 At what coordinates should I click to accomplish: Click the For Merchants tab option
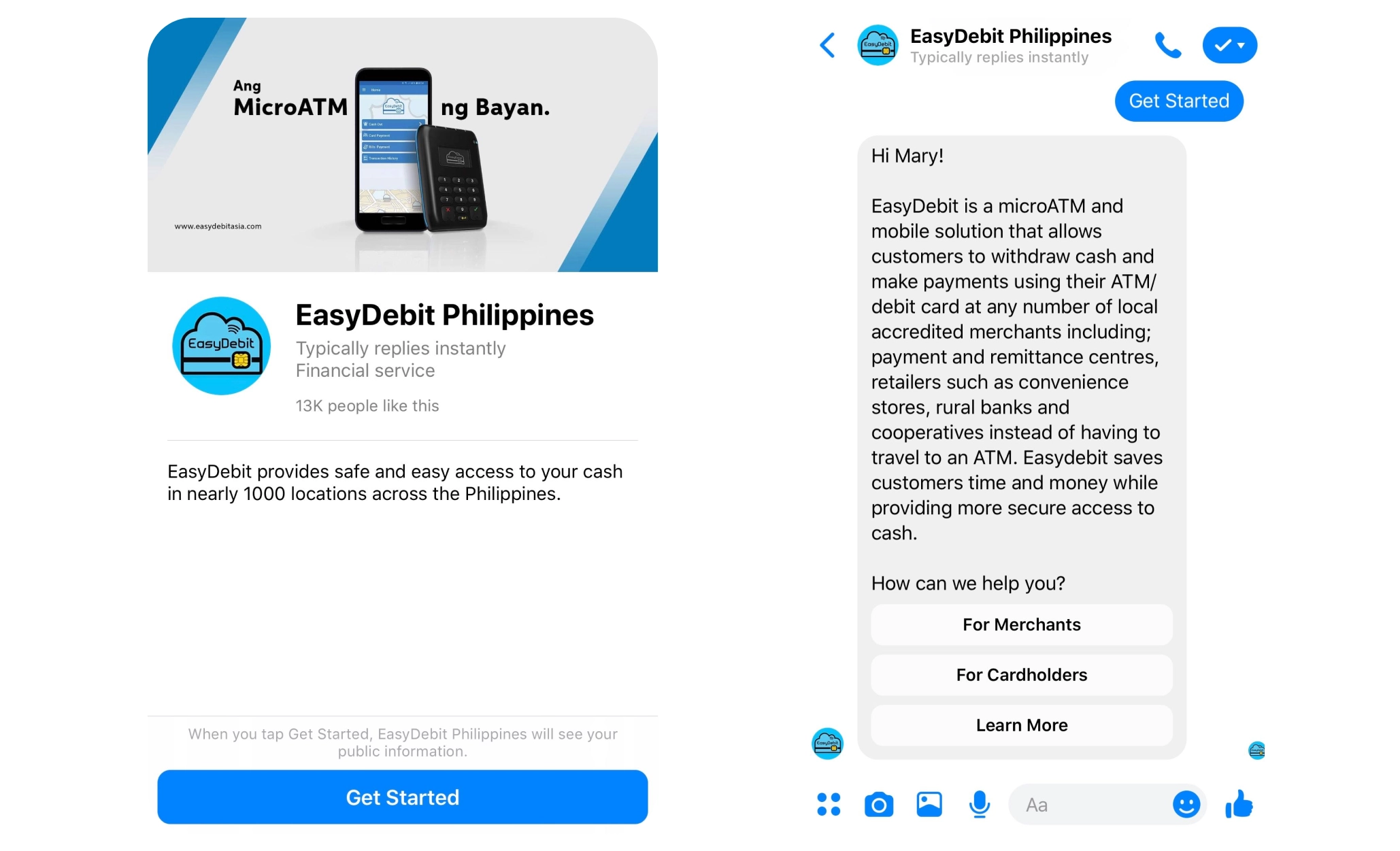pos(1022,625)
